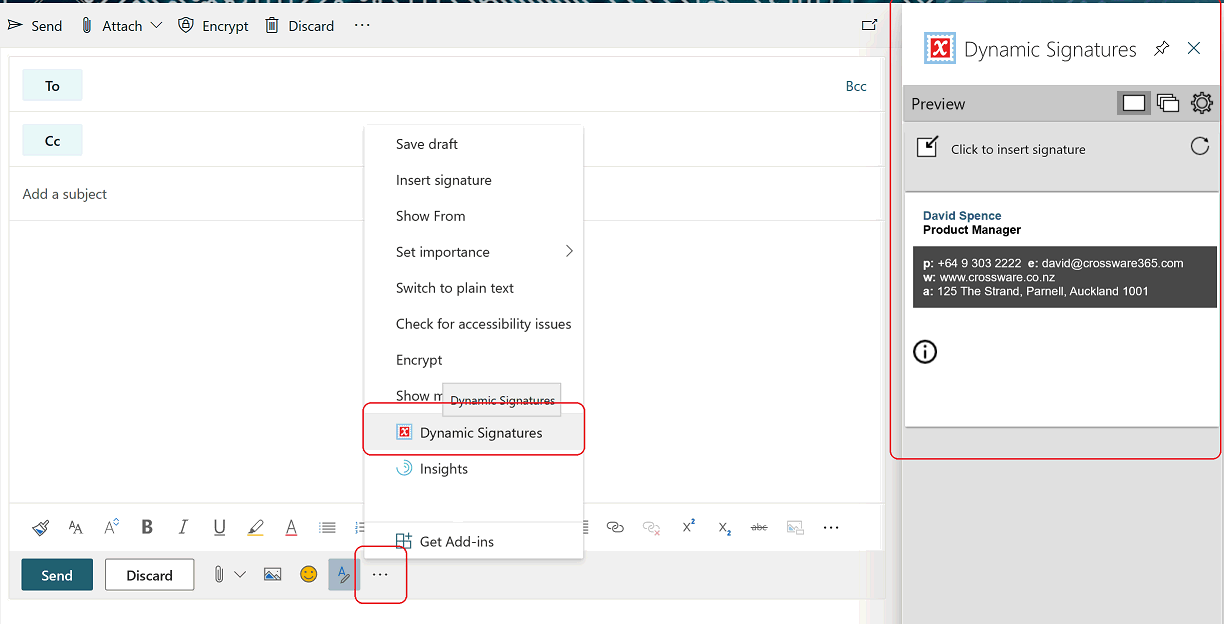Refresh the signature preview
The width and height of the screenshot is (1224, 624).
(1199, 146)
